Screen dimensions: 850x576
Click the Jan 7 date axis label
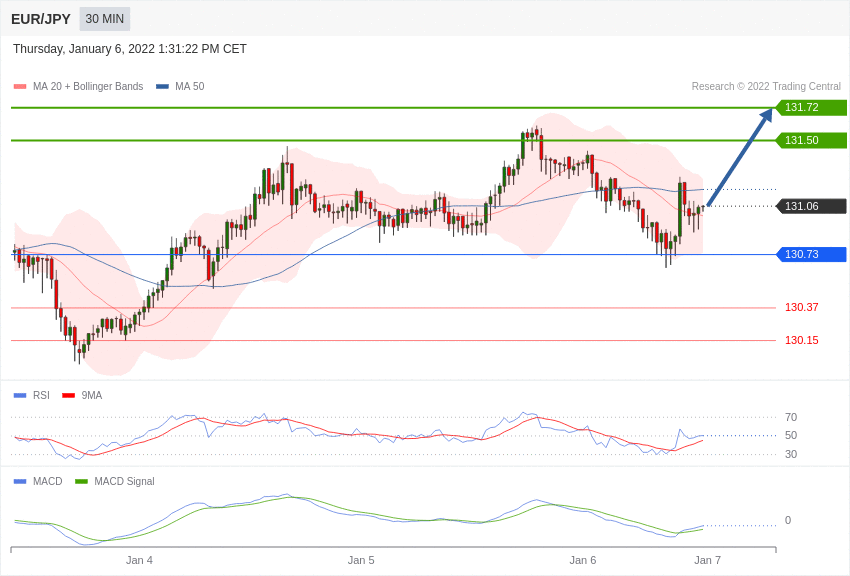(x=707, y=560)
